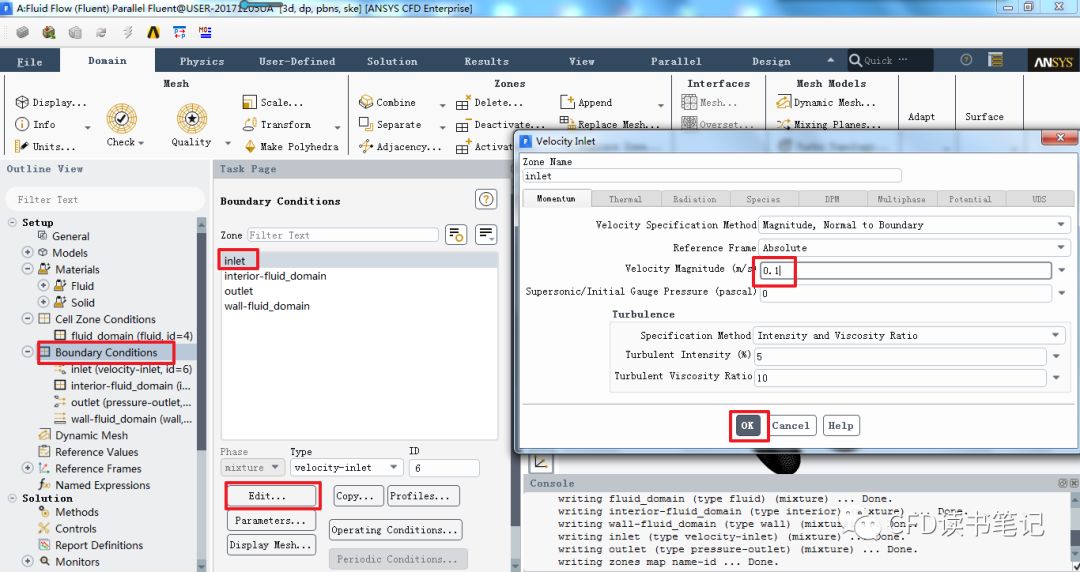This screenshot has width=1080, height=572.
Task: Click the zone filter options icon
Action: [x=456, y=234]
